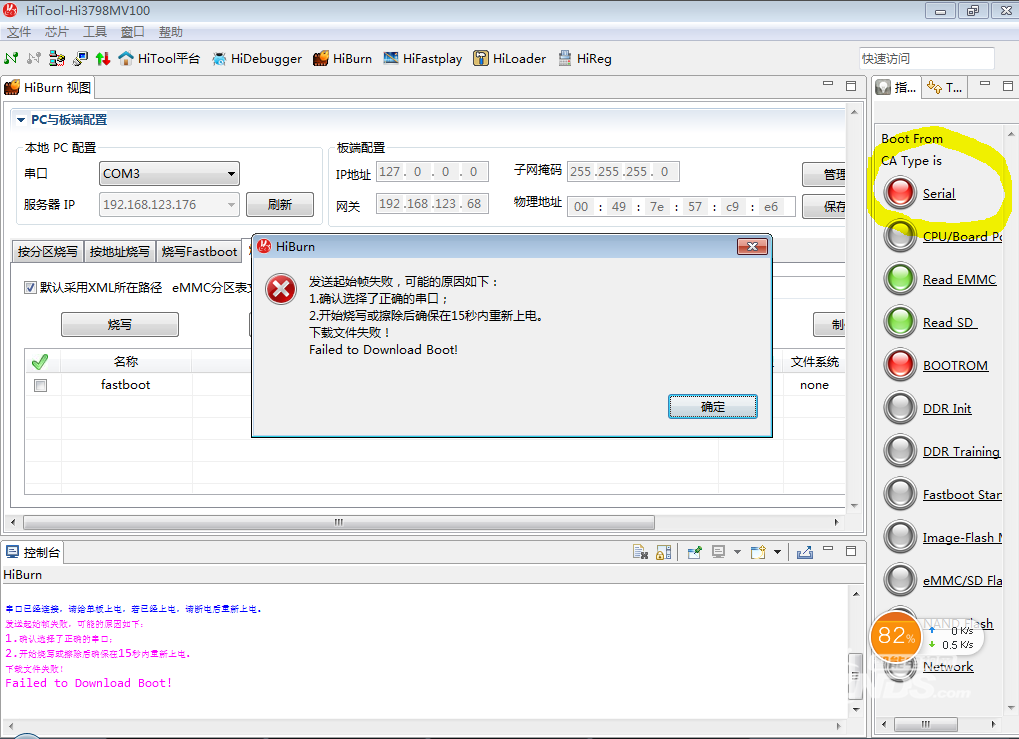
Task: Click the Serial status indicator light
Action: click(900, 192)
